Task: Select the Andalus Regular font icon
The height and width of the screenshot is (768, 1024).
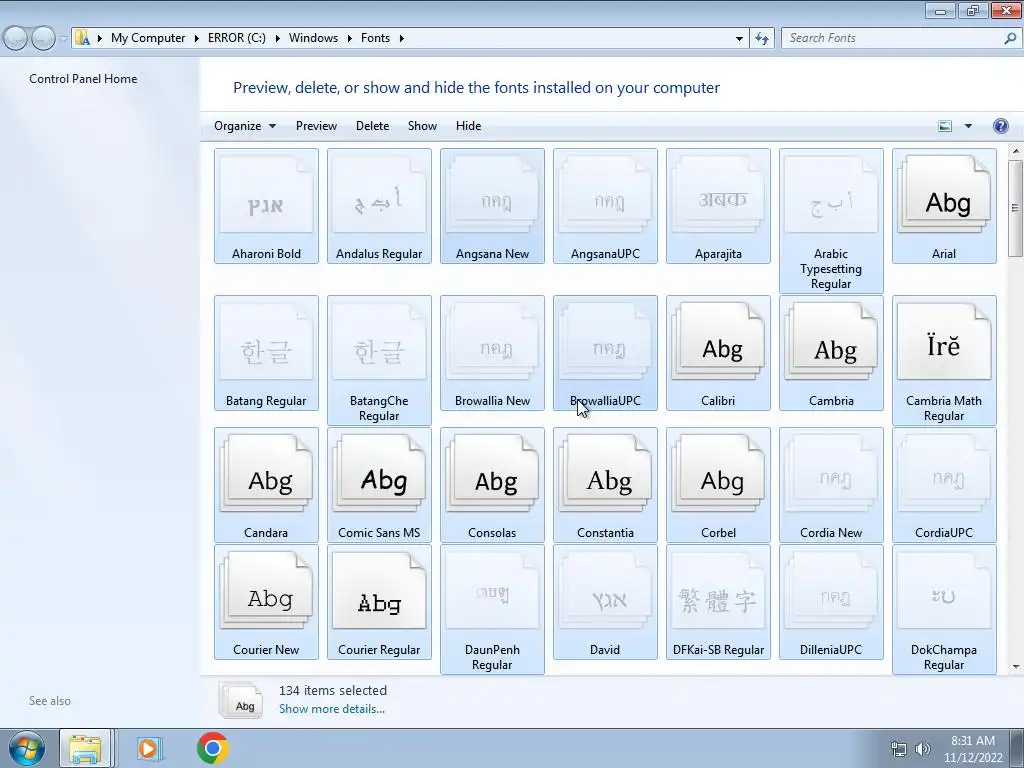Action: [x=379, y=206]
